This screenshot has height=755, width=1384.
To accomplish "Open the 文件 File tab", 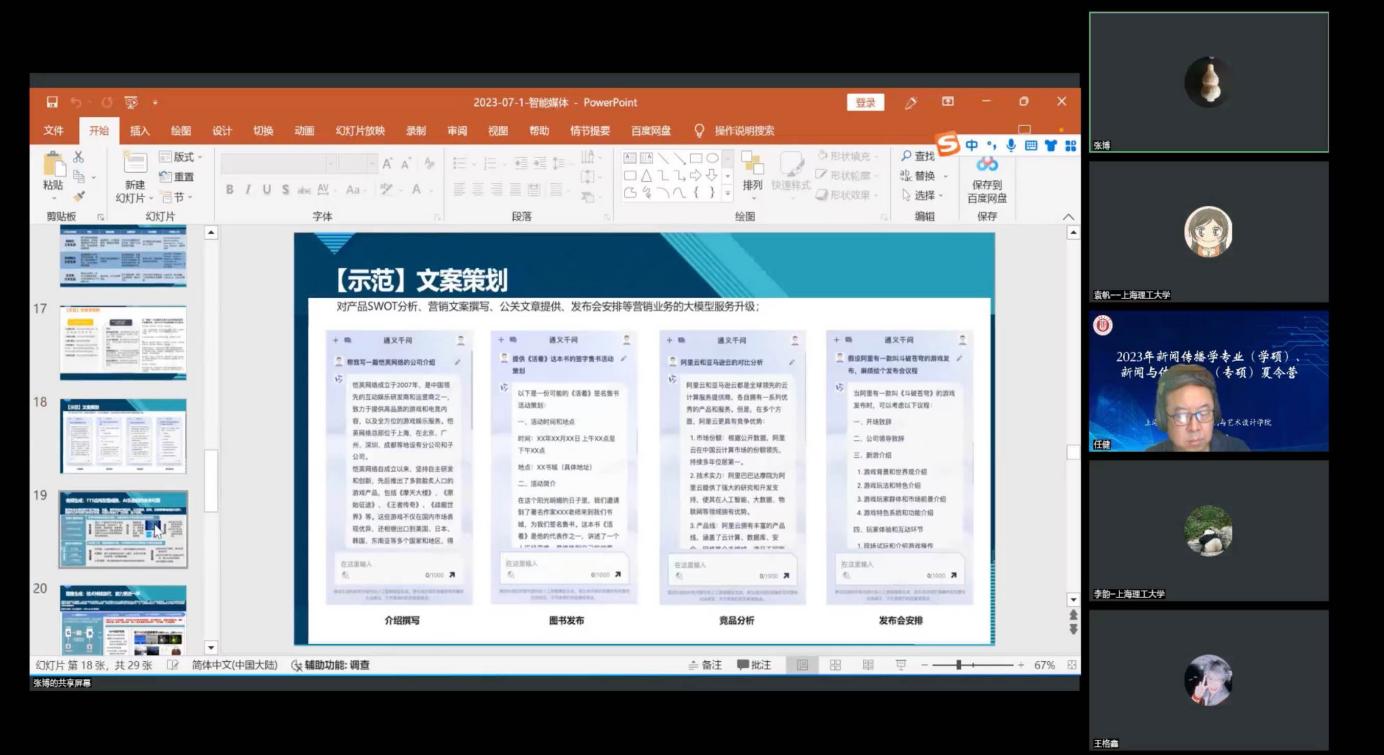I will click(54, 131).
